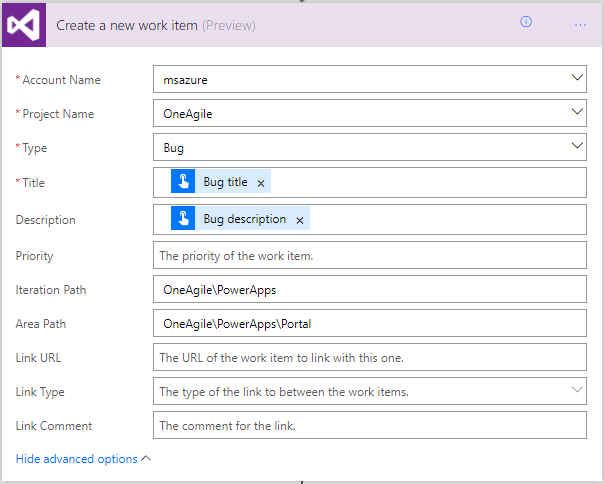604x484 pixels.
Task: Remove the Bug title token
Action: coord(261,183)
